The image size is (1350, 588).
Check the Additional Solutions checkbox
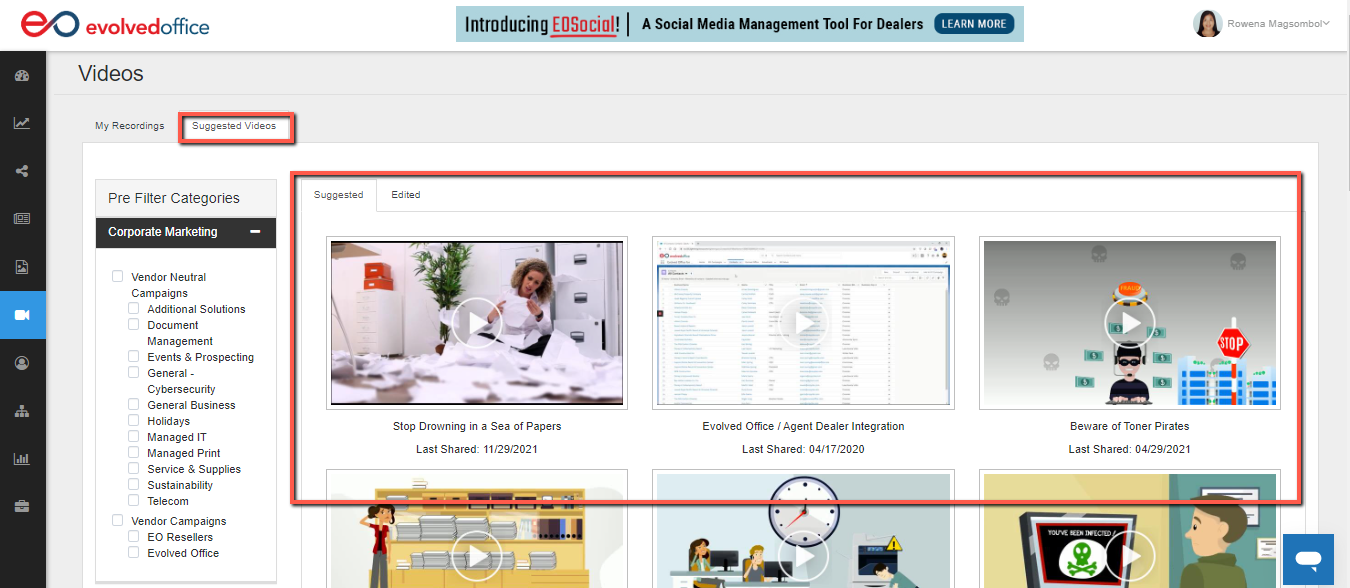(134, 309)
